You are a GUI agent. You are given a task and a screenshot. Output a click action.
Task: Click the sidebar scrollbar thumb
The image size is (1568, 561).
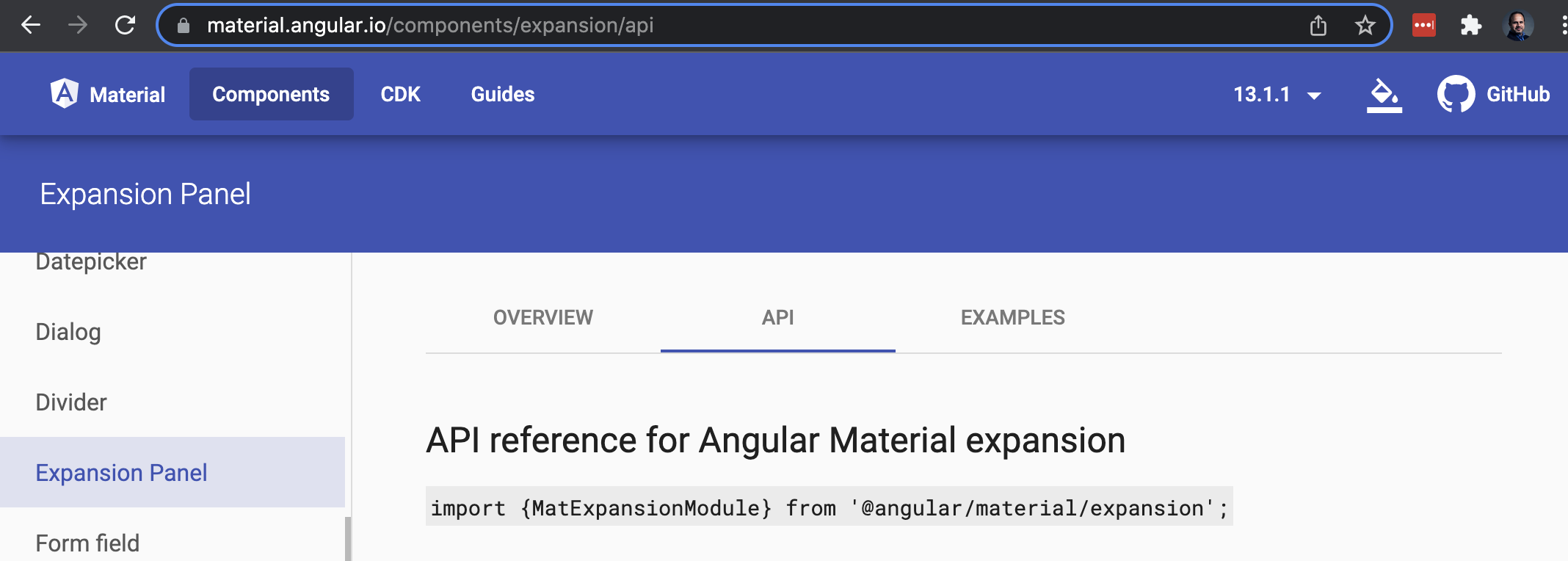(348, 539)
